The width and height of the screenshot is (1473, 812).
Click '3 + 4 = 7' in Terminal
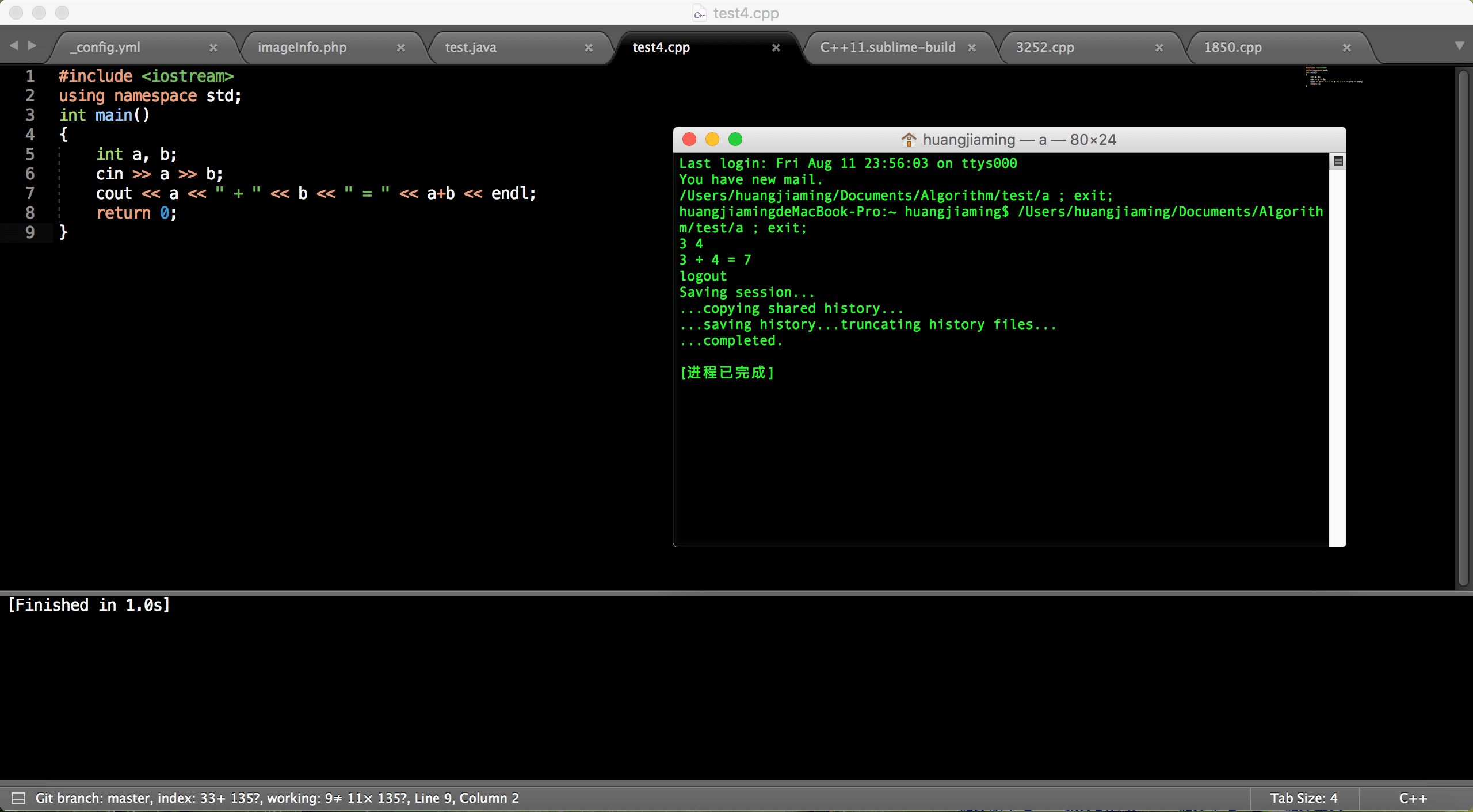[x=715, y=260]
